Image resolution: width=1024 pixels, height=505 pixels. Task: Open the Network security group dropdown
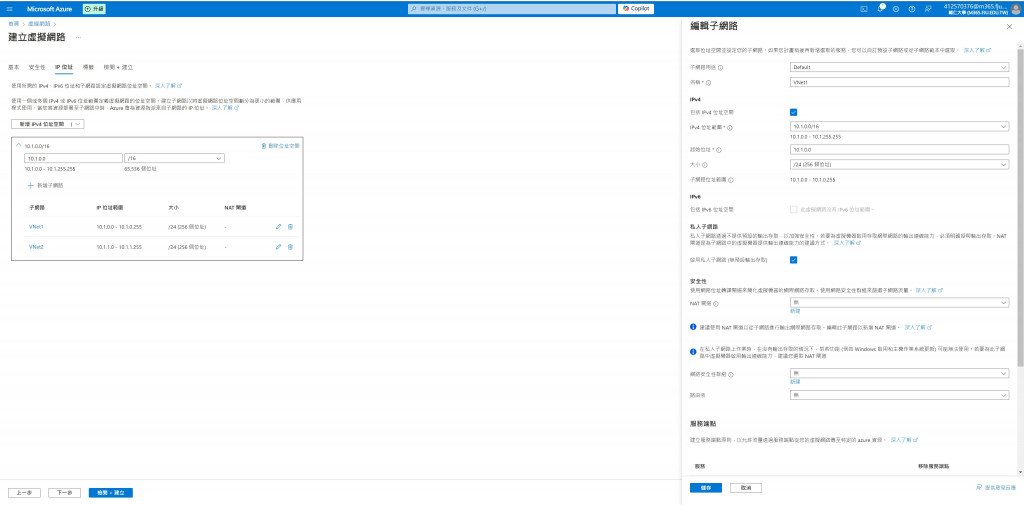tap(899, 373)
